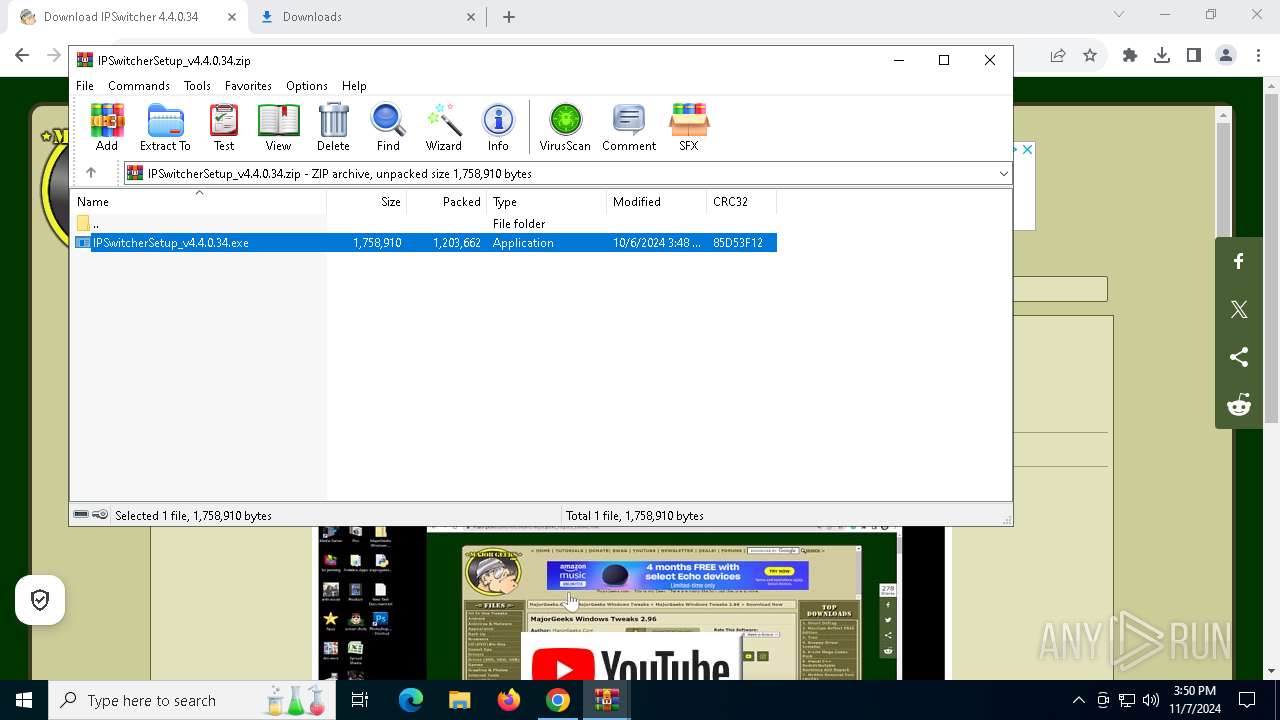1280x720 pixels.
Task: Click the generic share icon on sidebar
Action: coord(1239,357)
